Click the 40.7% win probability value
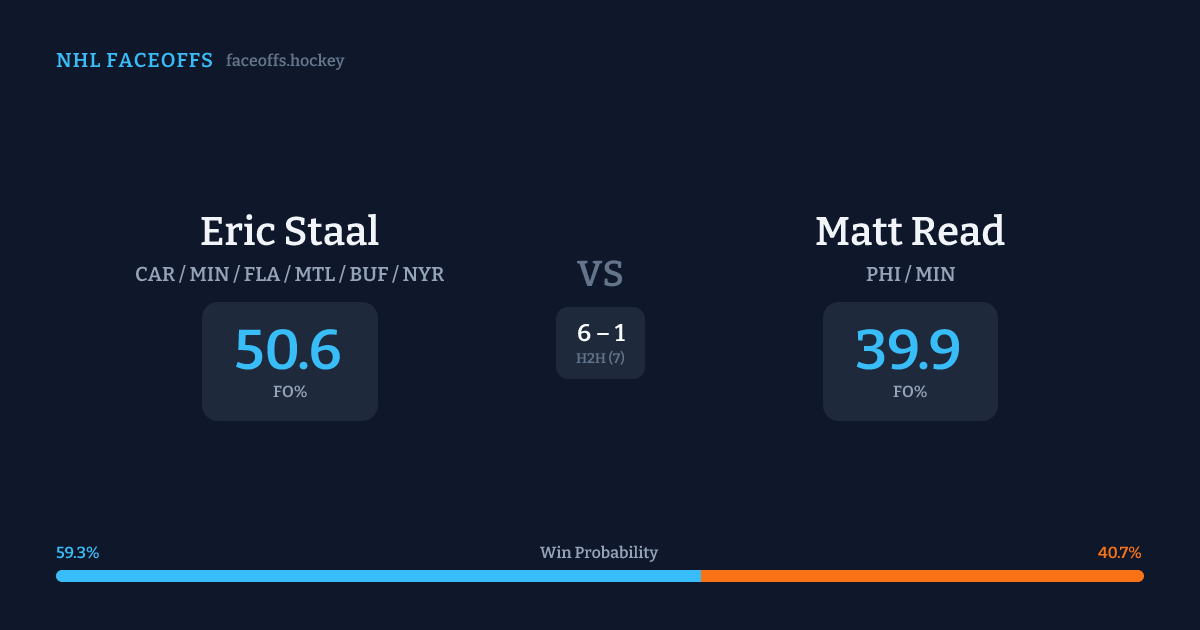The width and height of the screenshot is (1200, 630). click(x=1119, y=553)
